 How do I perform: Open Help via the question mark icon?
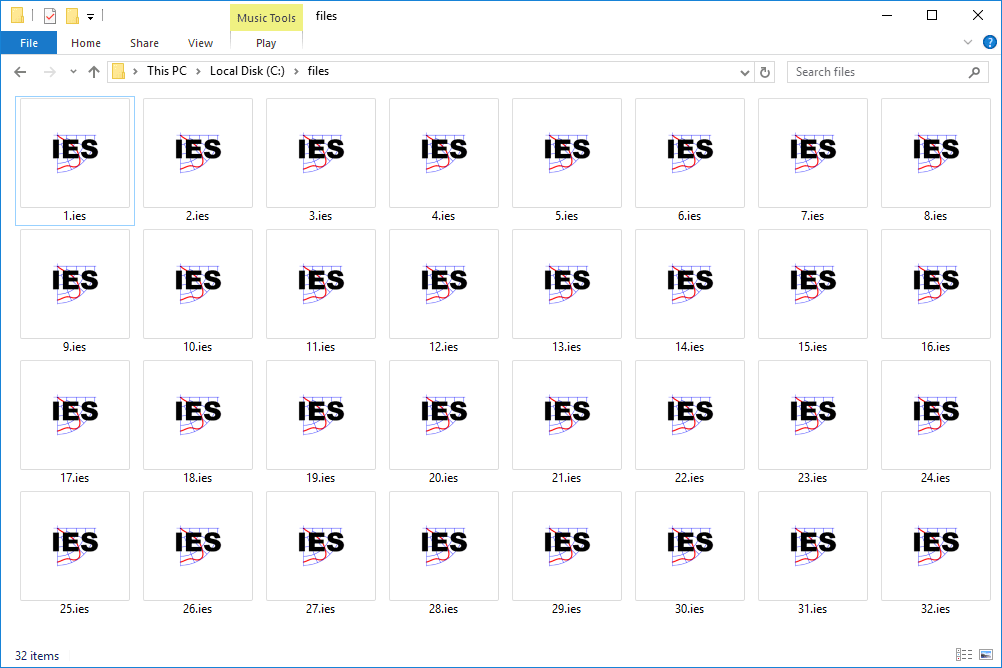[990, 42]
